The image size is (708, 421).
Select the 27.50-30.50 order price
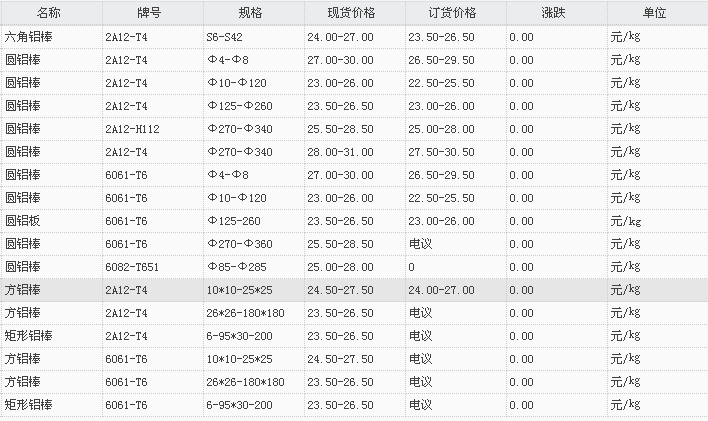(441, 152)
